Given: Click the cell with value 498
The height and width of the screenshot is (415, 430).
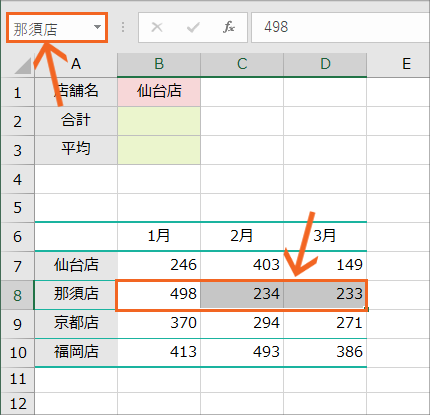Looking at the screenshot, I should point(159,295).
